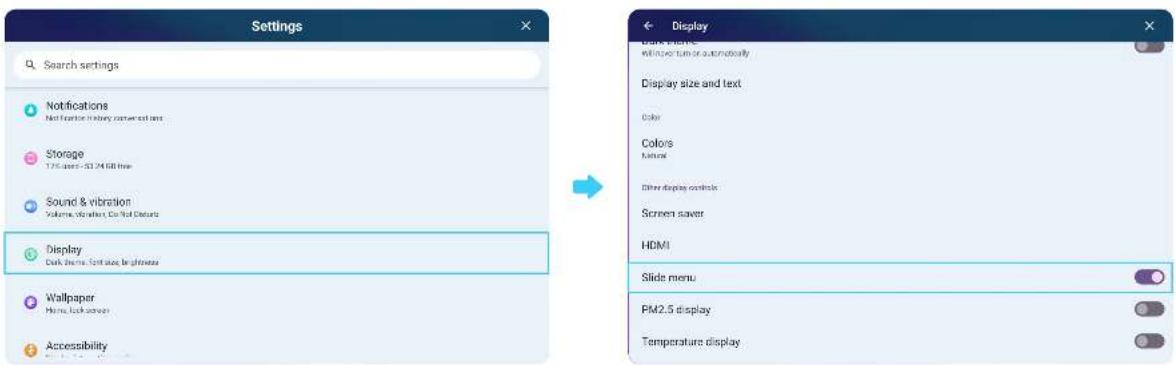The height and width of the screenshot is (365, 1176).
Task: Select the Storage settings row
Action: 277,158
